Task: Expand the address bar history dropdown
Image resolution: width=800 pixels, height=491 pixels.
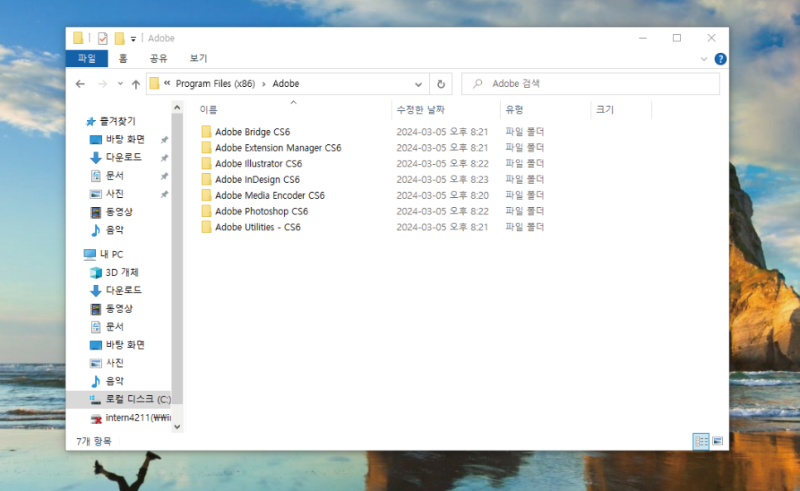Action: coord(418,84)
